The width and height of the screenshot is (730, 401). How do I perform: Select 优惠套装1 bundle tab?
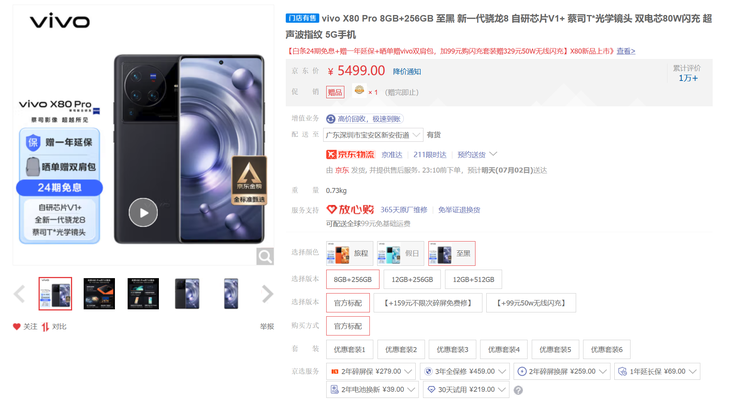point(350,350)
